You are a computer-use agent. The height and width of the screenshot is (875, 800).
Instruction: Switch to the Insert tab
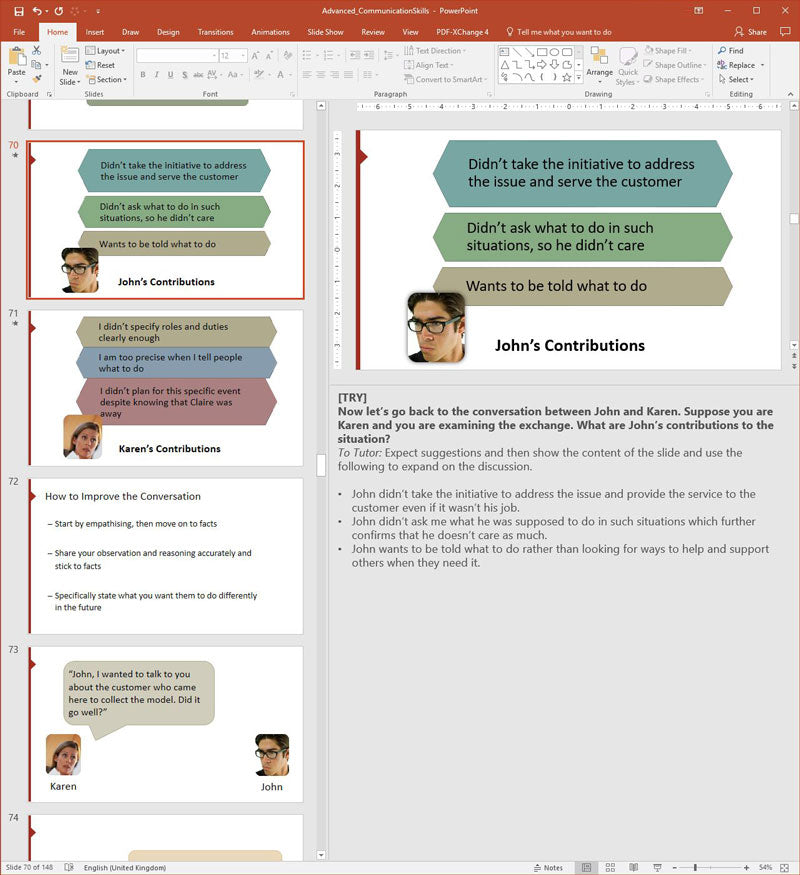(94, 32)
